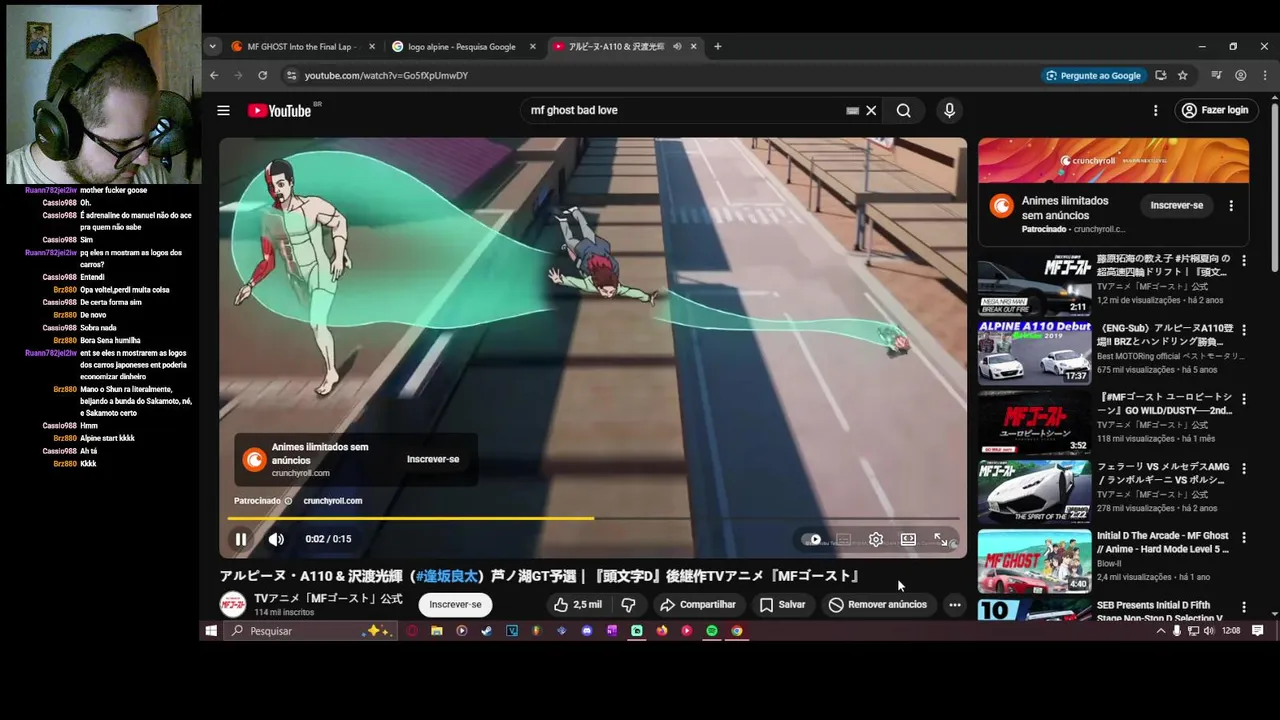Viewport: 1280px width, 720px height.
Task: Open options for フェラーリ VS メルセデスAMG video
Action: [1244, 468]
